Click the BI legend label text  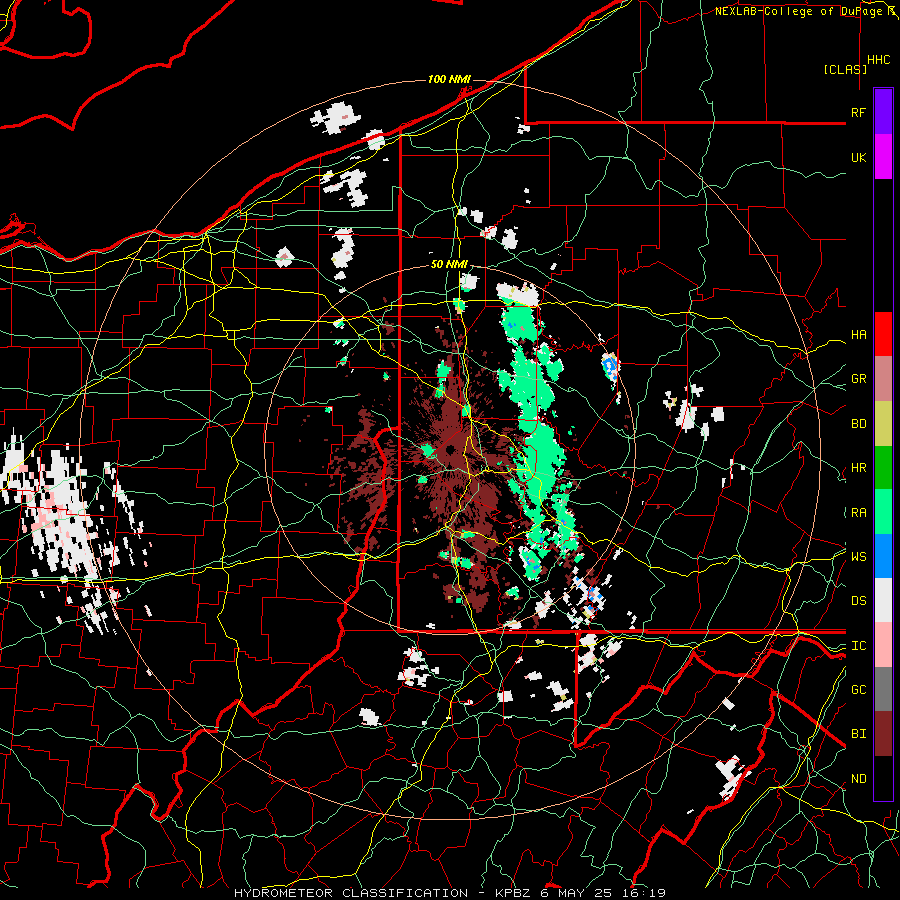click(x=859, y=734)
